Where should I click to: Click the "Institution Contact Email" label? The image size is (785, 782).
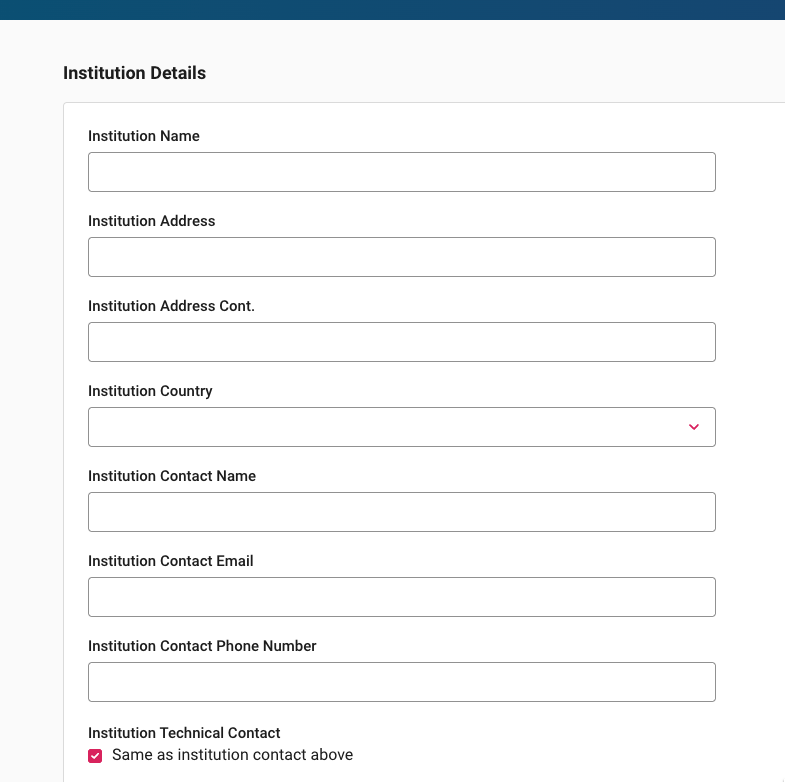pyautogui.click(x=171, y=561)
